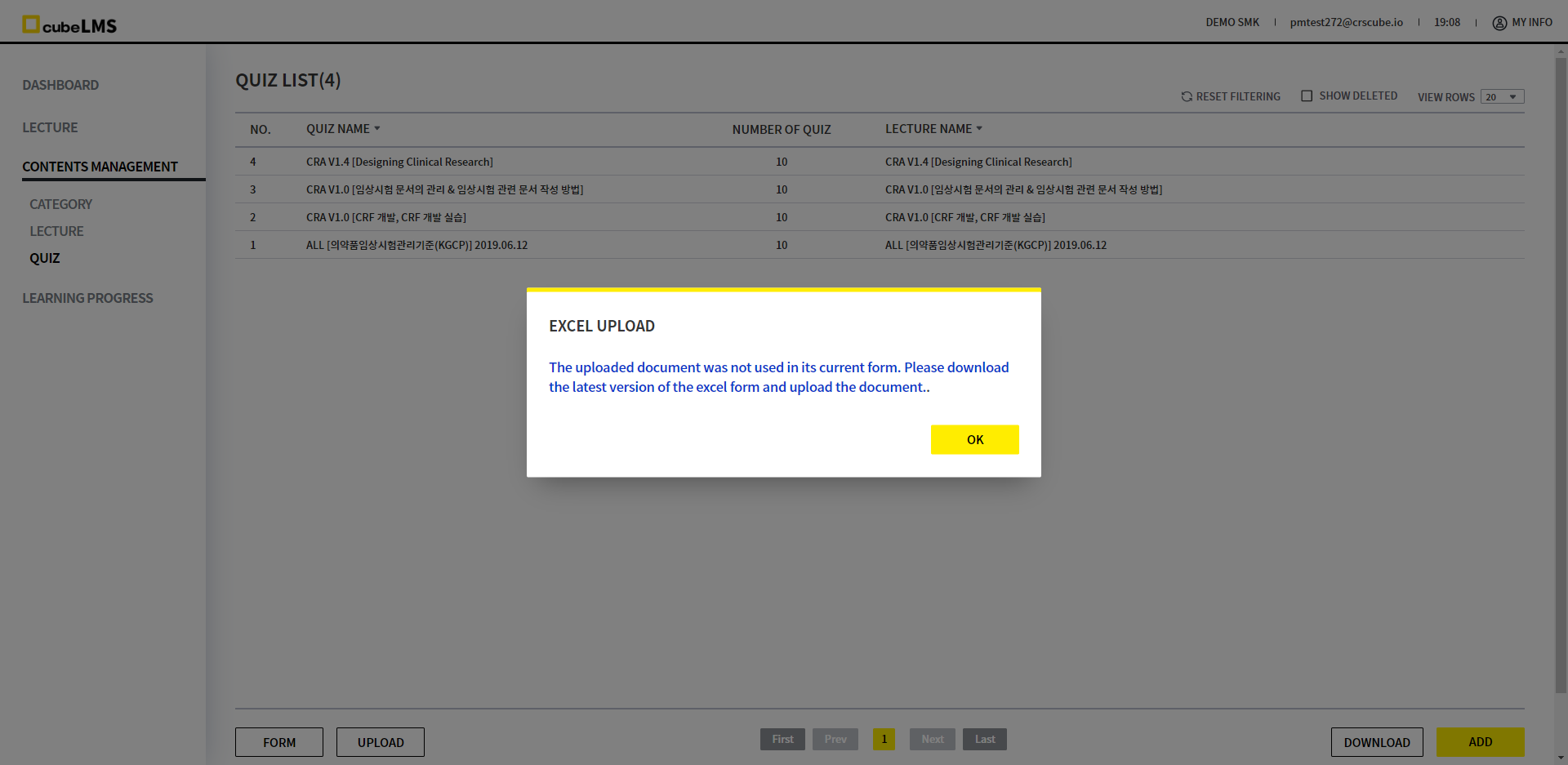Expand the Lecture Name column filter
This screenshot has height=765, width=1568.
point(979,129)
